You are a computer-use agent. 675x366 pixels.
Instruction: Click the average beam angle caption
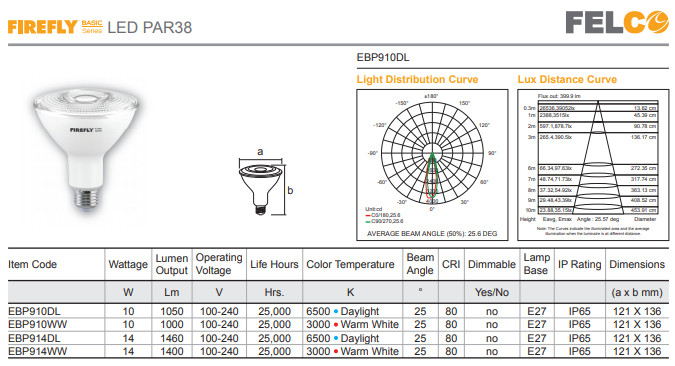coord(432,234)
